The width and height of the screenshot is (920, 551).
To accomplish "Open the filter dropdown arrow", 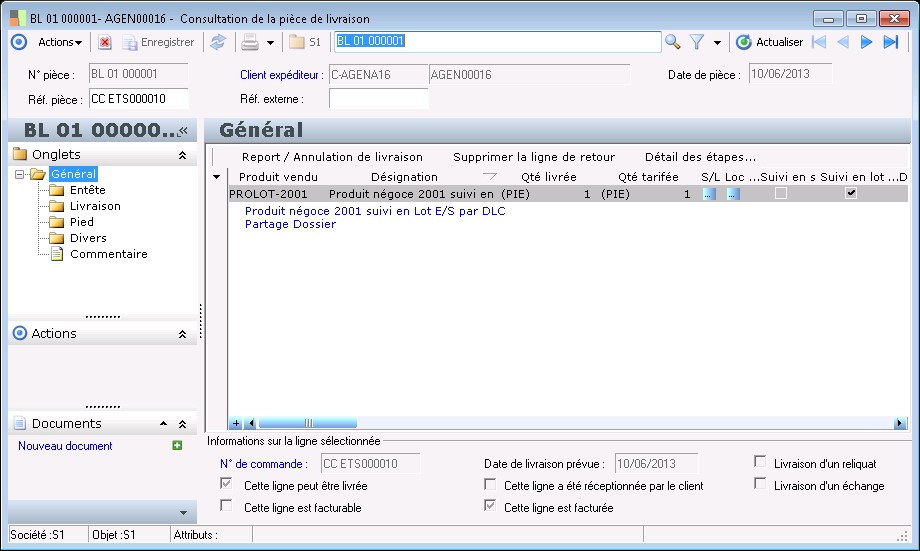I will coord(717,43).
